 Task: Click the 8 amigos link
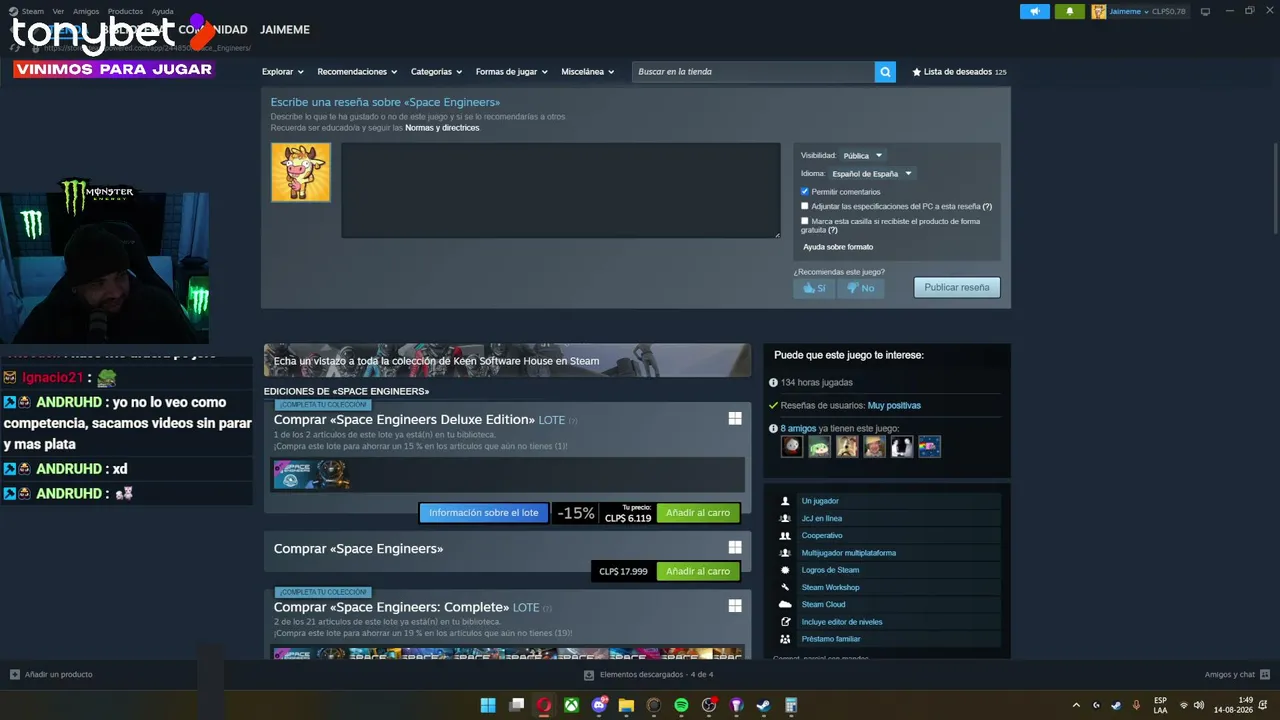click(798, 429)
